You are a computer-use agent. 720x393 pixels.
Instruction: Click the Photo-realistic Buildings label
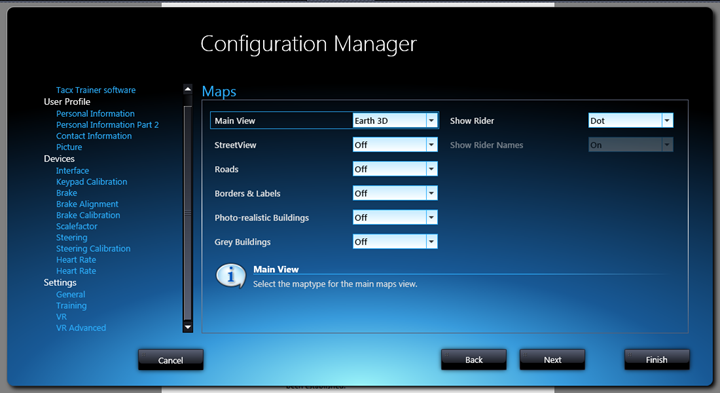point(262,218)
